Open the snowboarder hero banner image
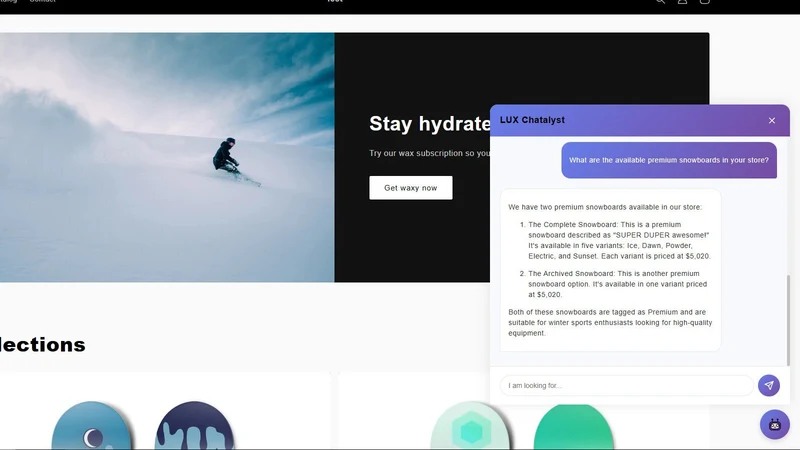This screenshot has height=450, width=800. 167,158
